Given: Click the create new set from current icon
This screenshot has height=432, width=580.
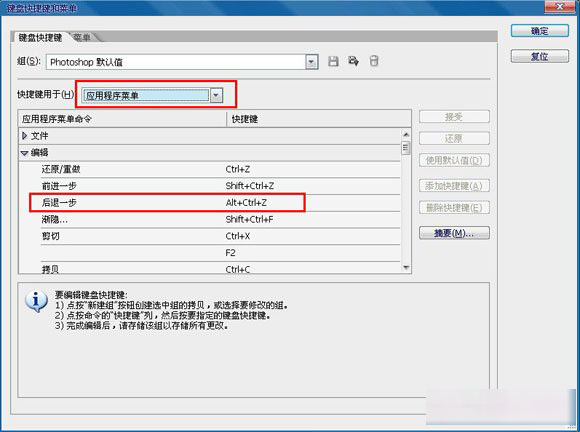Looking at the screenshot, I should (353, 61).
